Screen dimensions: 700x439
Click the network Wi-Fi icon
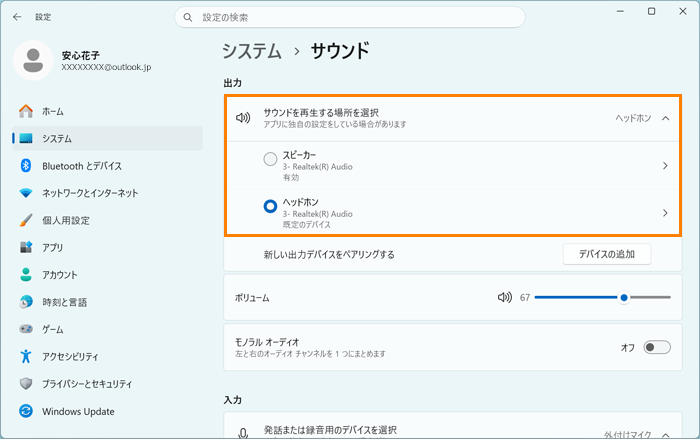click(26, 193)
